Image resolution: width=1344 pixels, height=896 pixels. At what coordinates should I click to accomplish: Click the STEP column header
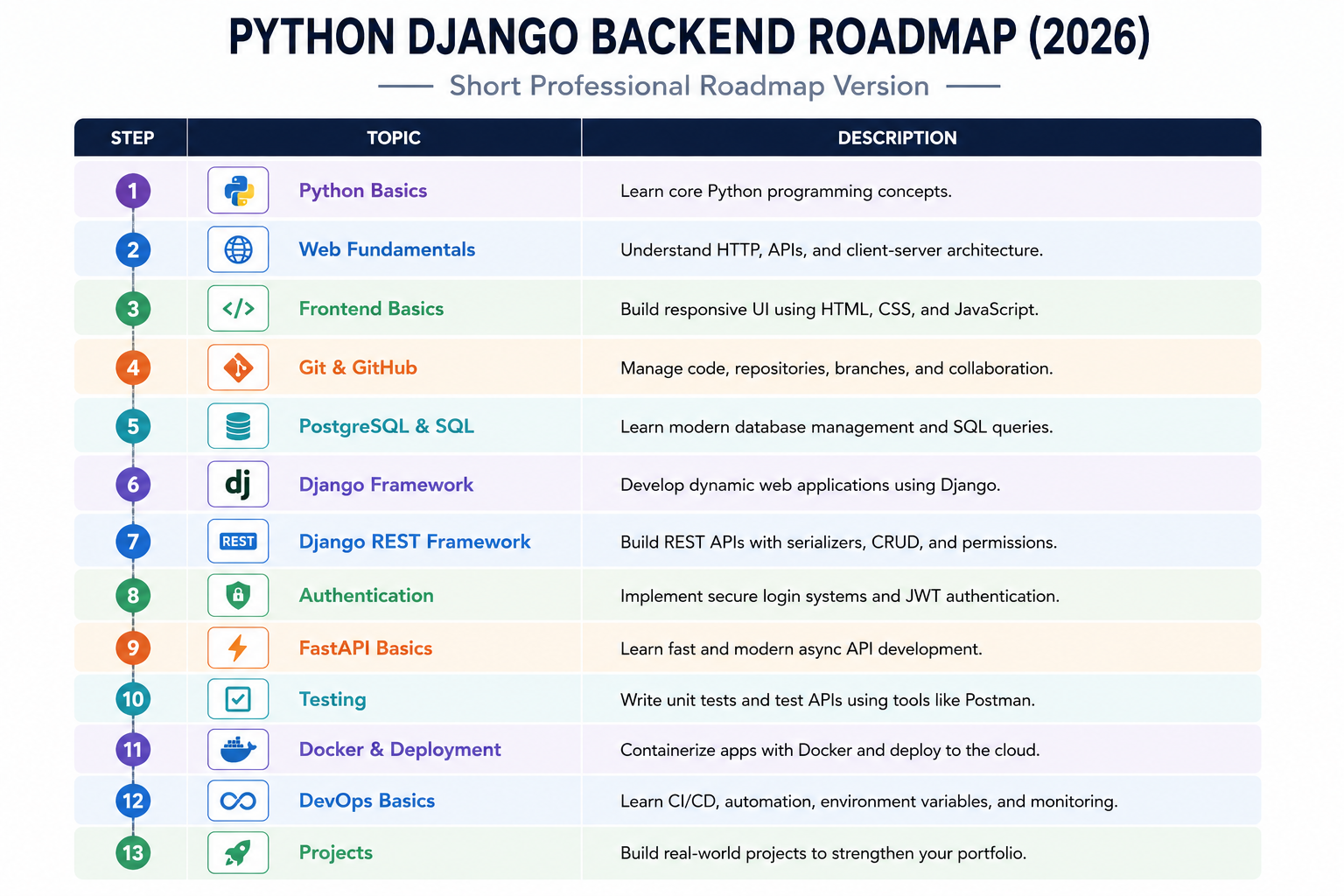coord(132,137)
